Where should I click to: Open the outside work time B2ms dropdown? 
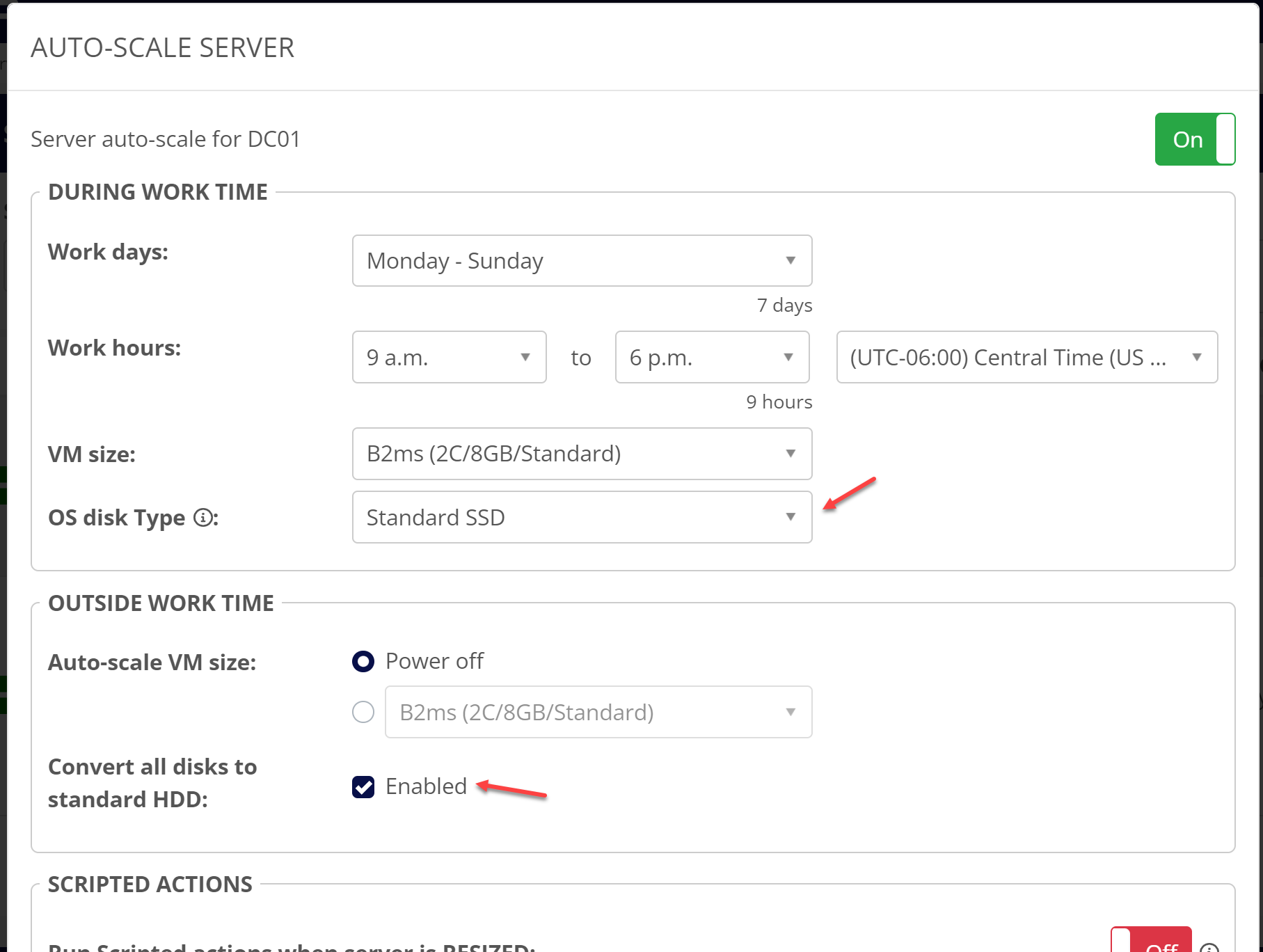(598, 712)
